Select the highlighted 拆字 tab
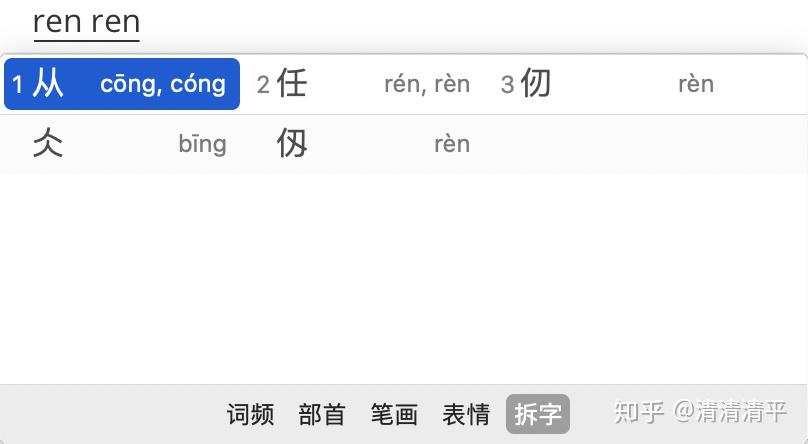 (538, 414)
